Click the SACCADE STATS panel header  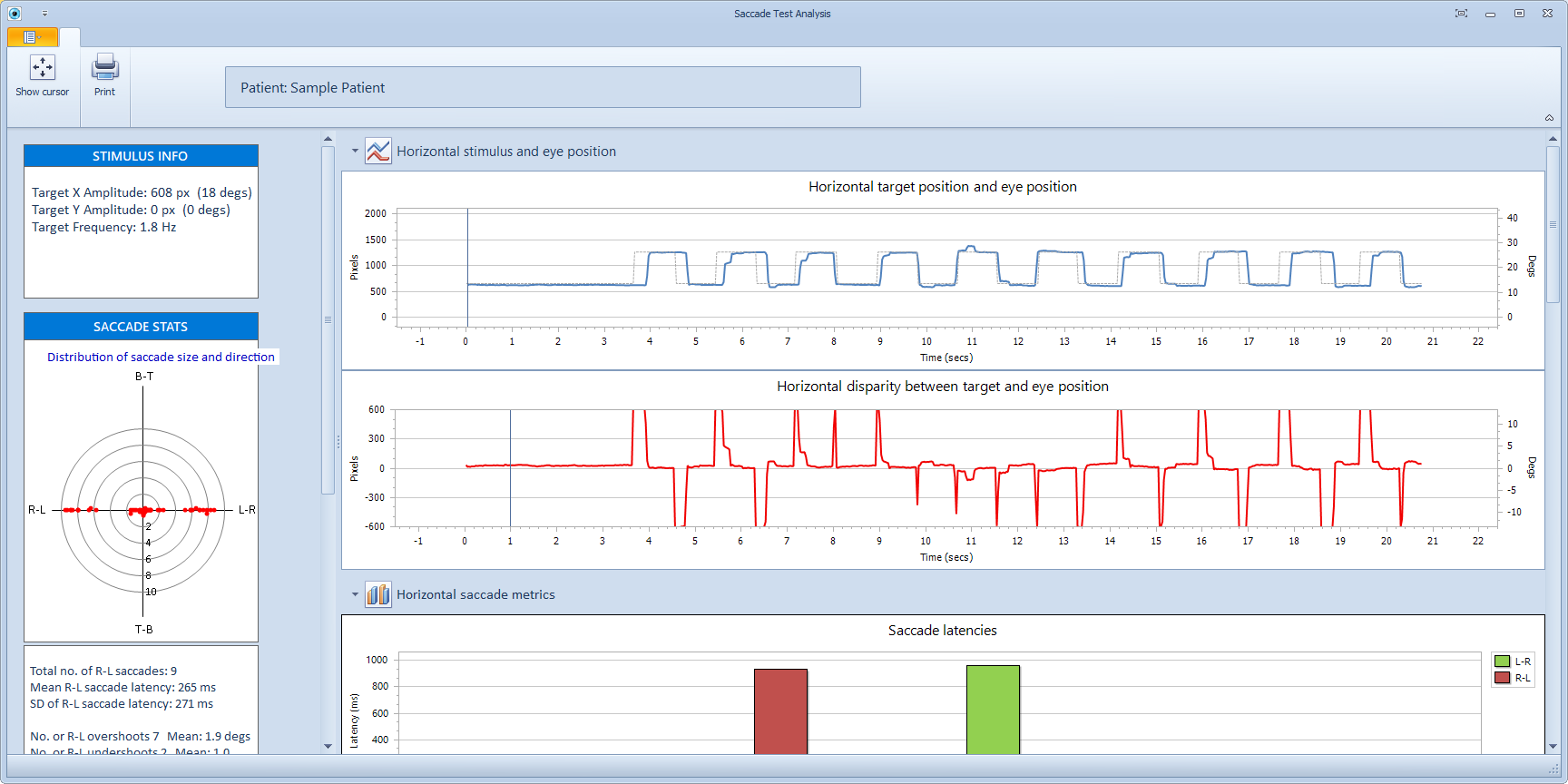[x=141, y=327]
